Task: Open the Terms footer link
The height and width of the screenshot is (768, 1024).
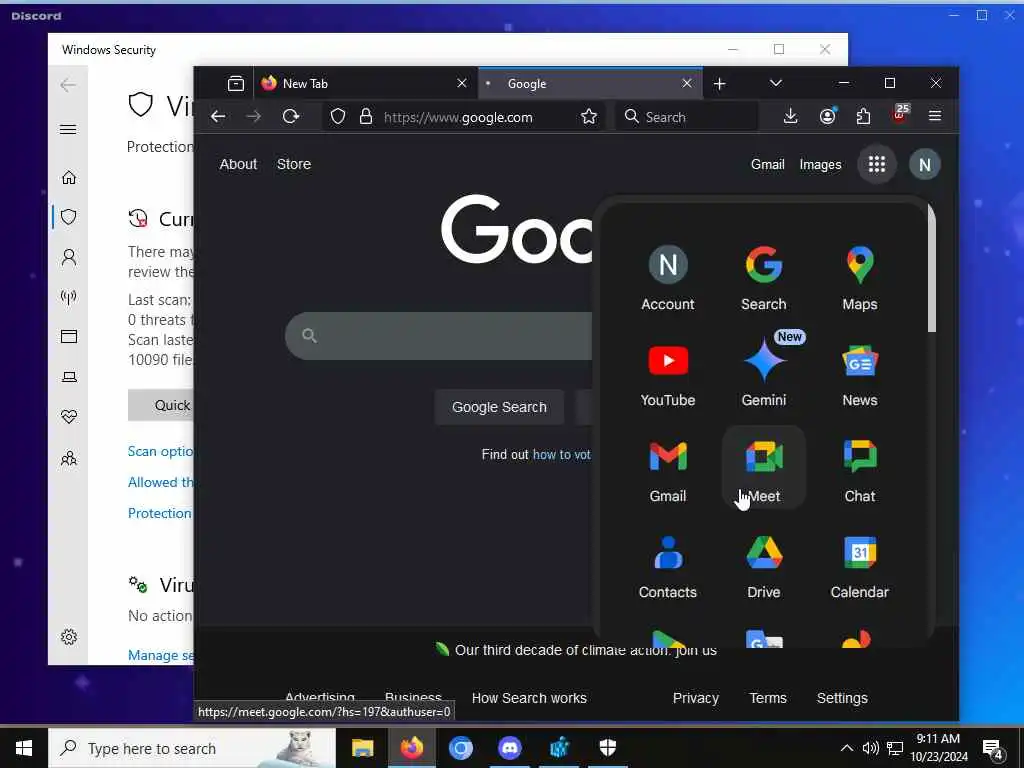Action: click(768, 698)
